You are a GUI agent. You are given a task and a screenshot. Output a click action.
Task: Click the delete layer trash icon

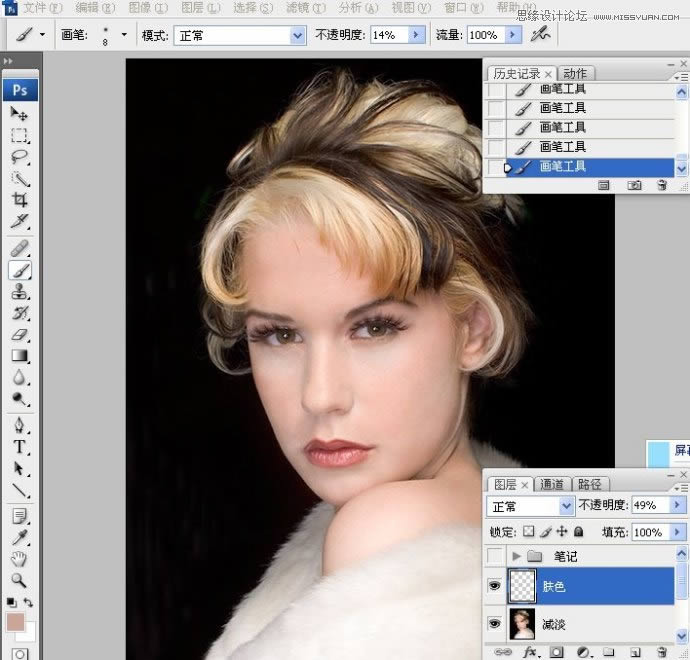(660, 652)
